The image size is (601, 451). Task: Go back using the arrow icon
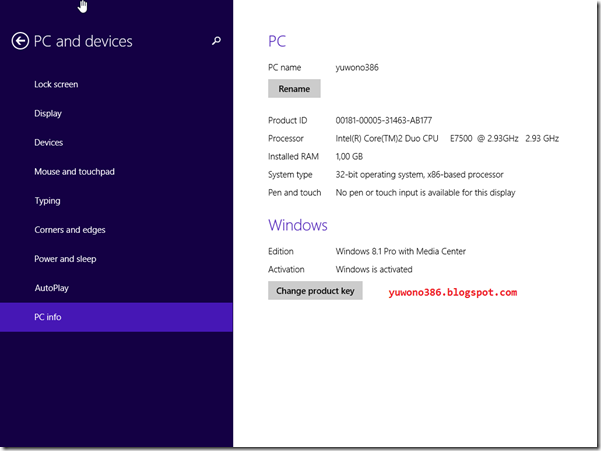coord(20,41)
